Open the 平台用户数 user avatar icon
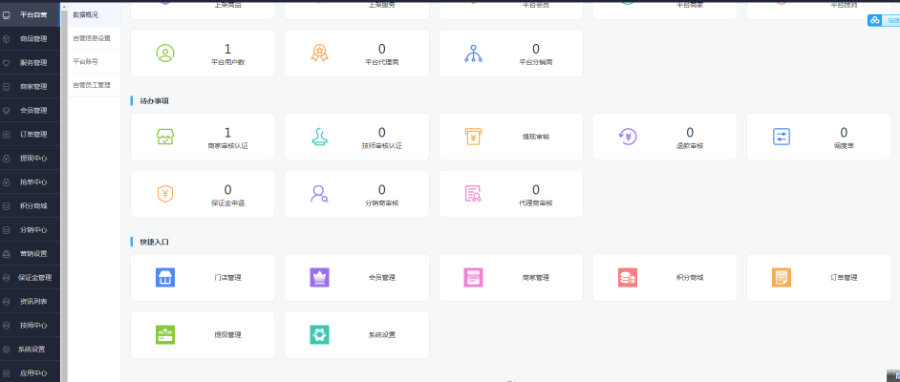This screenshot has height=382, width=900. point(165,53)
